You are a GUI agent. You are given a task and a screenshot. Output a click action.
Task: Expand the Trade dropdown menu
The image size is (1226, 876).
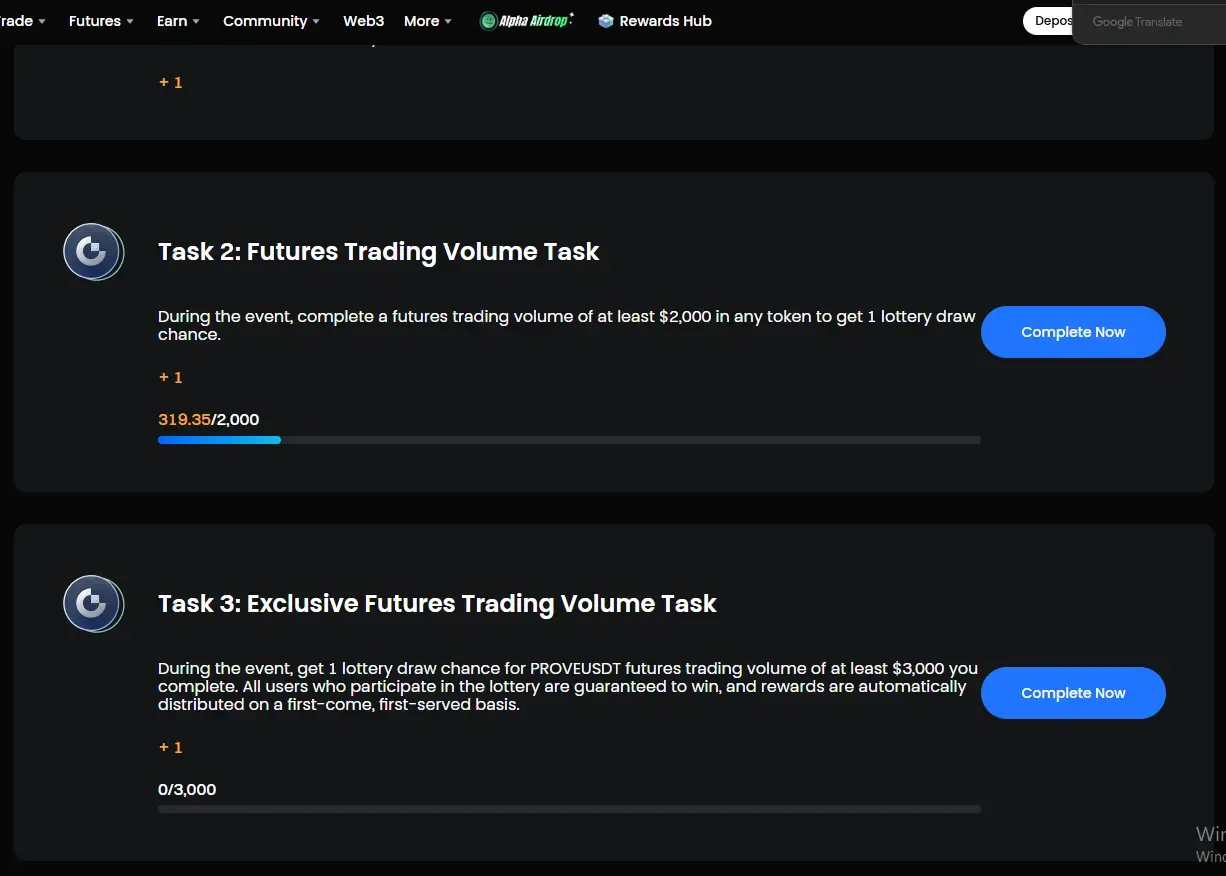[x=23, y=21]
